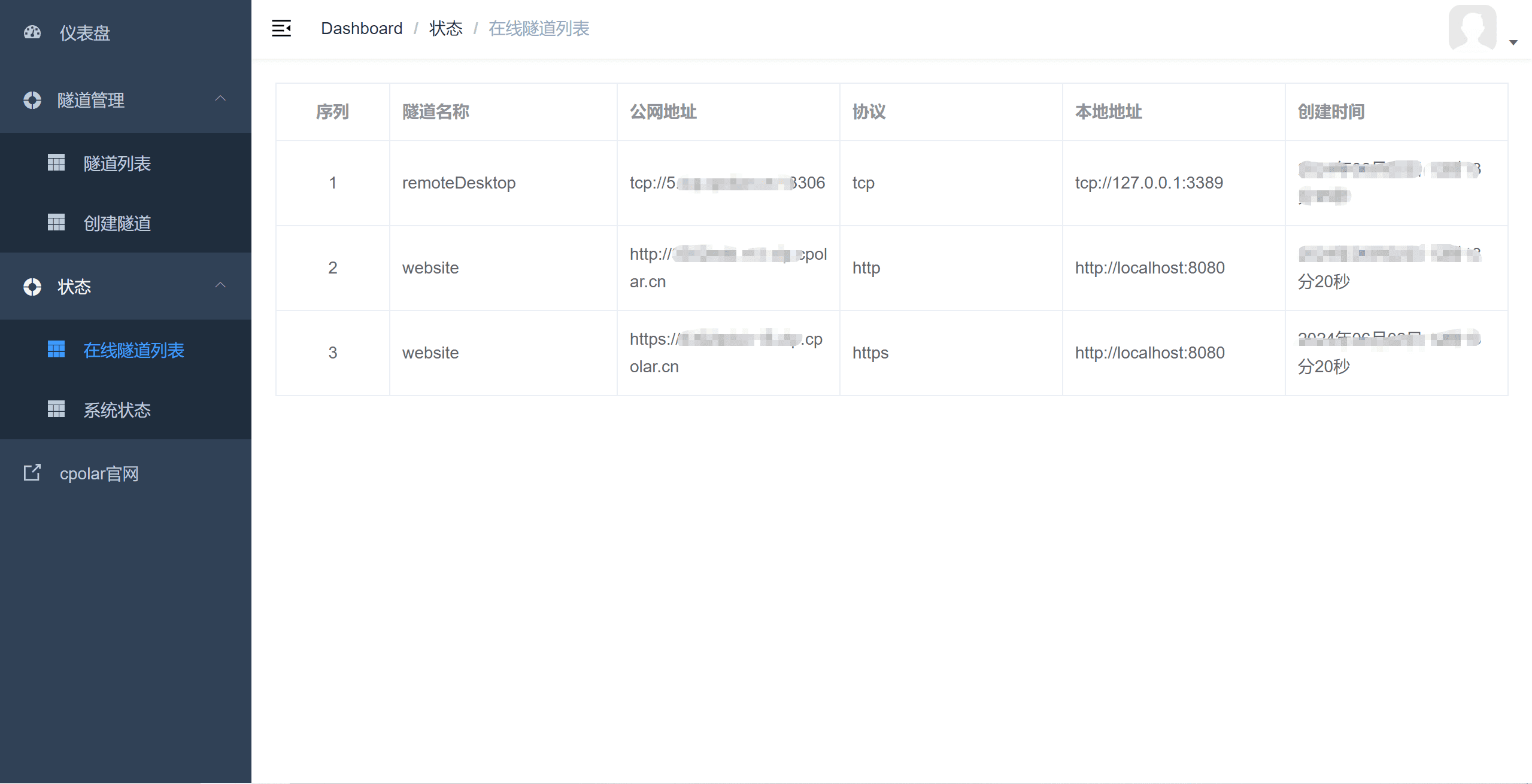Screen dimensions: 1532x784
Task: Click the 状态 section icon
Action: [x=32, y=287]
